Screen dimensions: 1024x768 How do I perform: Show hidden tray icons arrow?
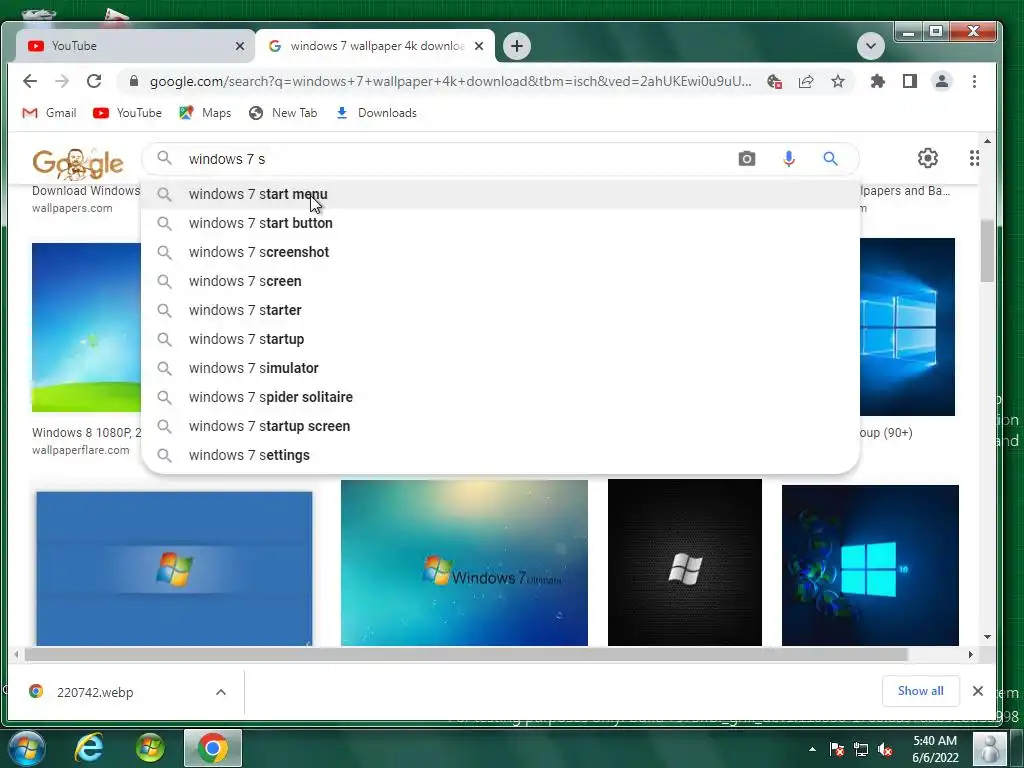point(812,749)
